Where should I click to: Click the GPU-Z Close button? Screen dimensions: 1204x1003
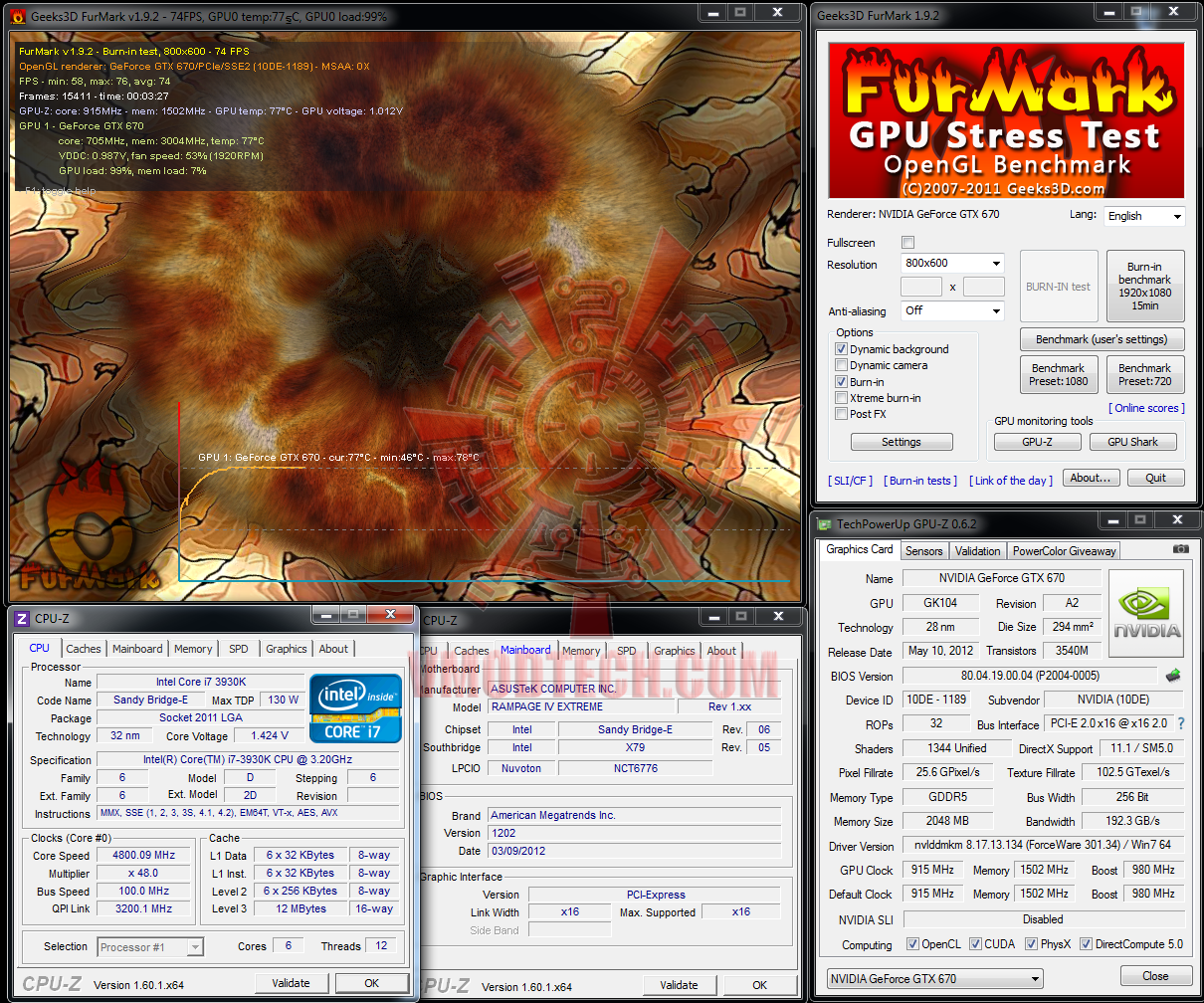[x=1155, y=976]
